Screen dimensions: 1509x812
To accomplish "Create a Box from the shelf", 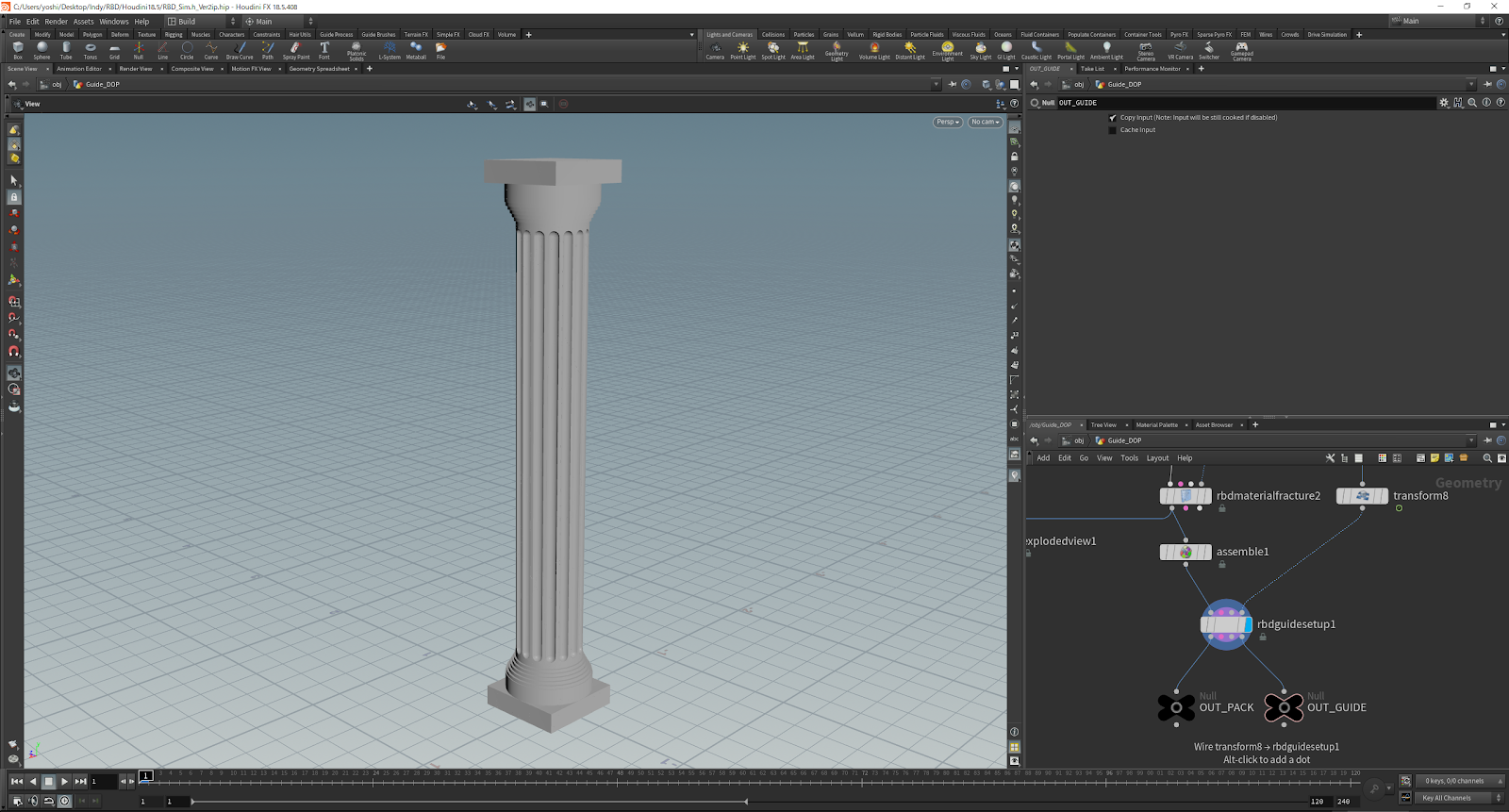I will click(x=18, y=50).
